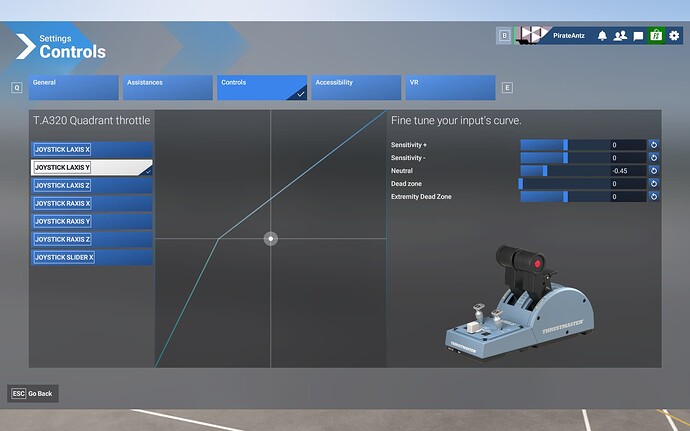
Task: Reset the Sensitivity + value
Action: click(x=654, y=145)
